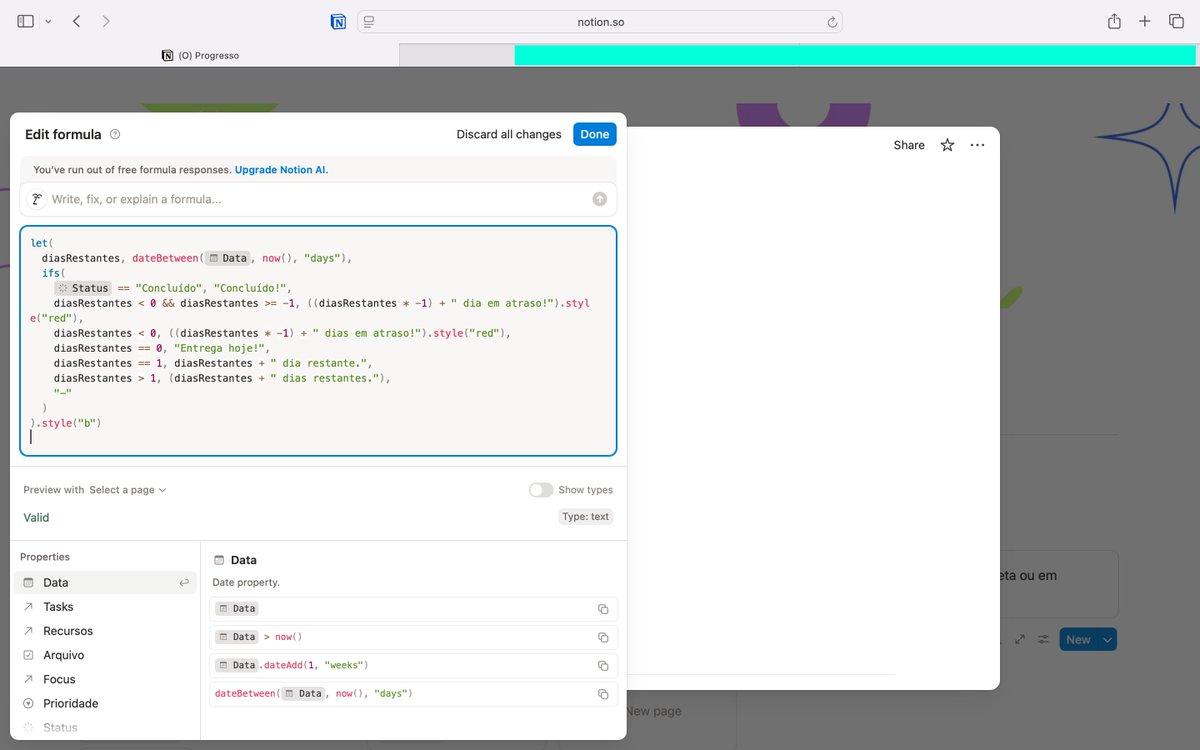This screenshot has width=1200, height=750.
Task: Open a new tab with the plus icon
Action: click(x=1145, y=21)
